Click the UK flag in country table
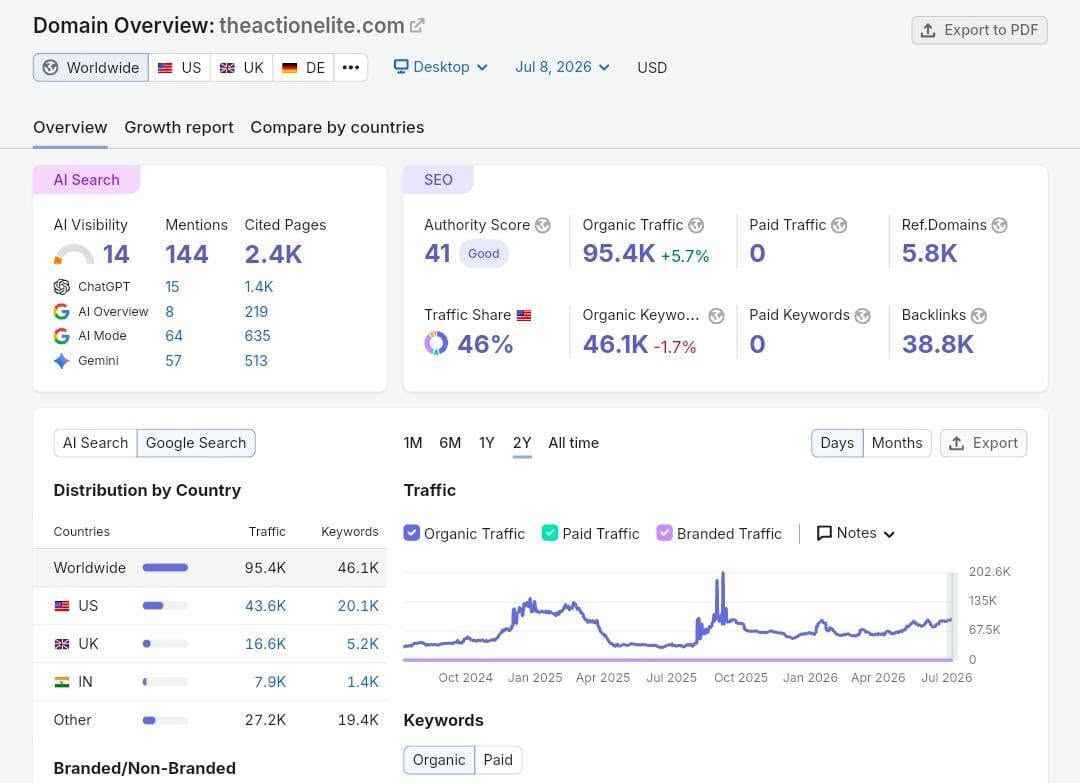1080x783 pixels. tap(62, 644)
